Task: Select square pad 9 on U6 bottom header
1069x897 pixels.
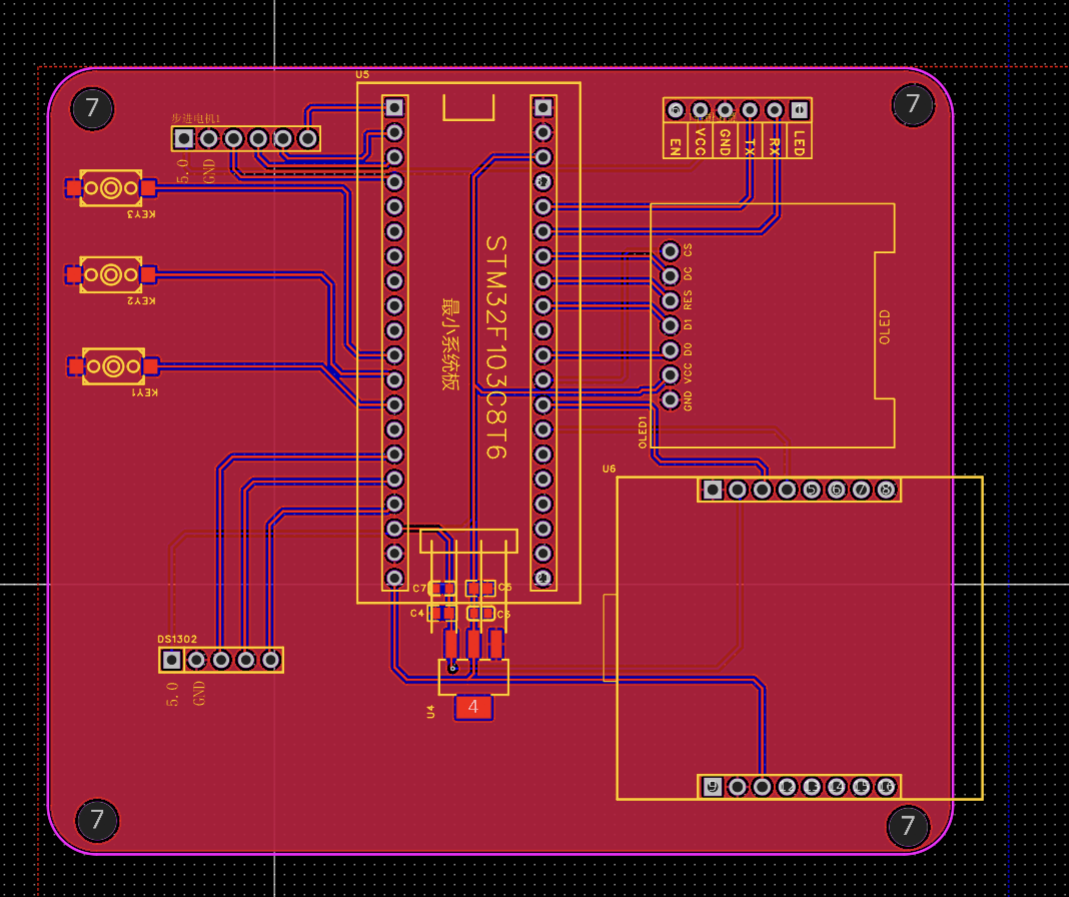Action: [x=712, y=787]
